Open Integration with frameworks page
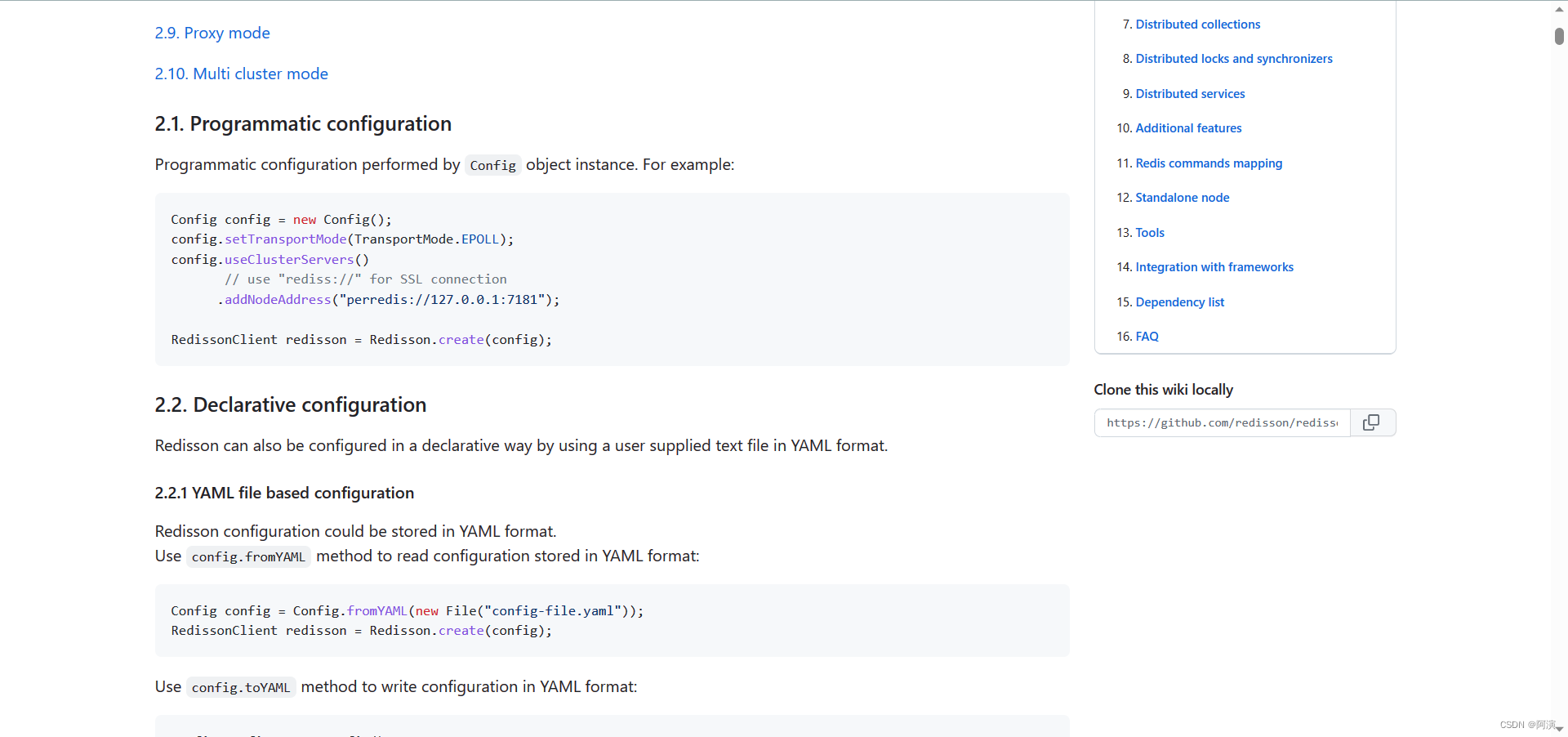This screenshot has width=1568, height=737. pos(1214,267)
